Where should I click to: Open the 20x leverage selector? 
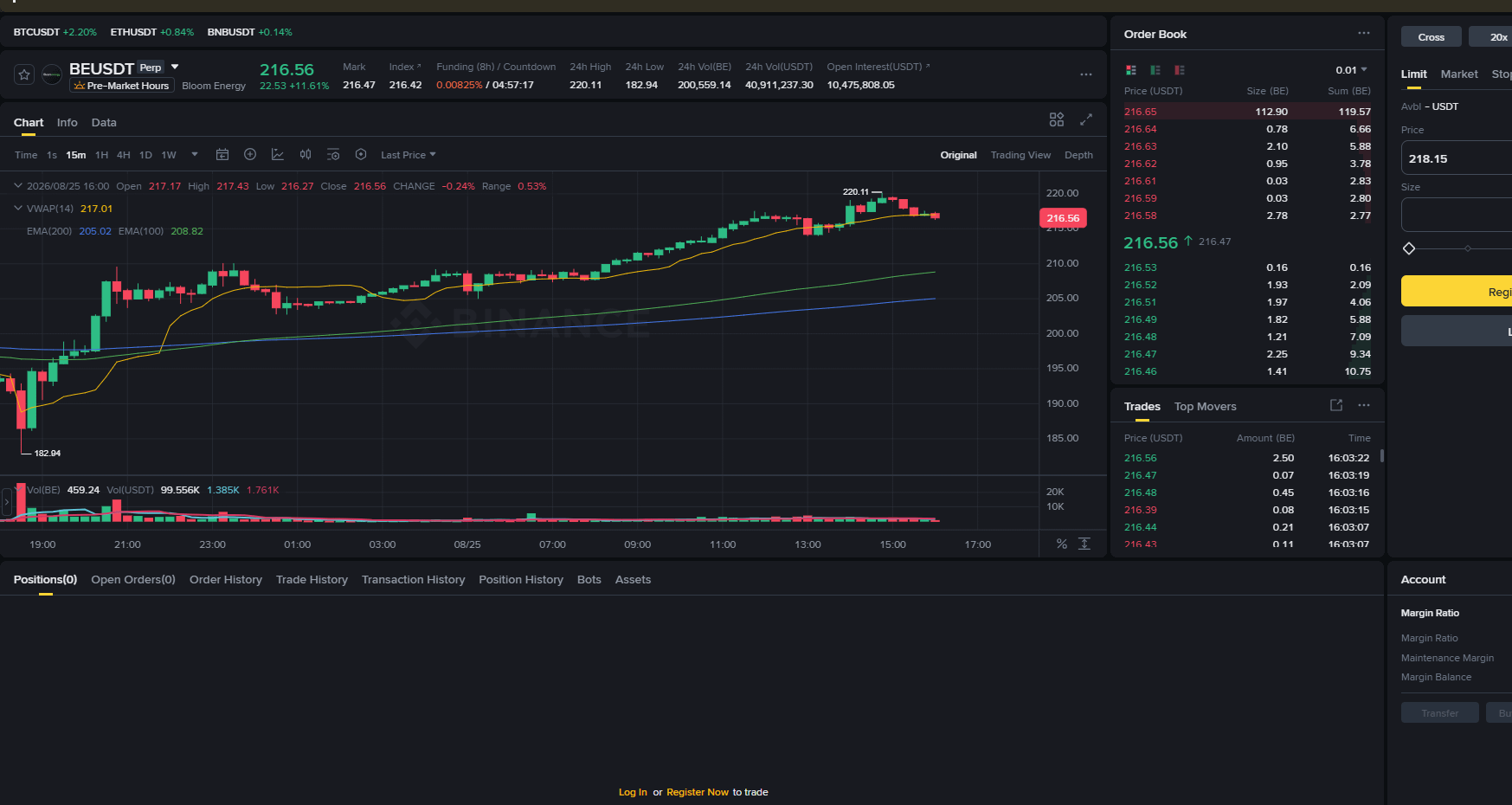[x=1491, y=36]
